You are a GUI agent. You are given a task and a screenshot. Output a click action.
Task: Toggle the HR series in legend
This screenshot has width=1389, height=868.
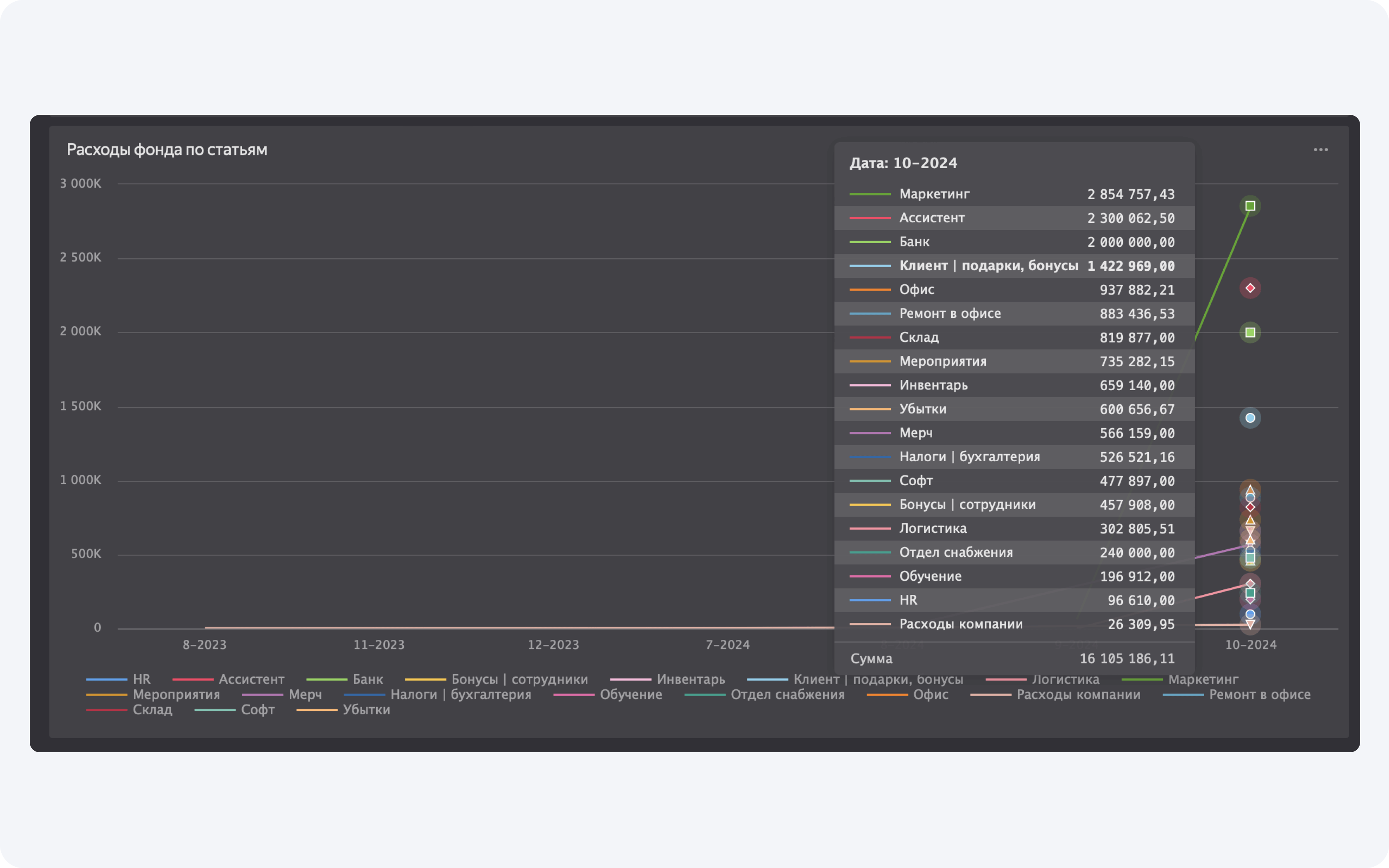[141, 679]
